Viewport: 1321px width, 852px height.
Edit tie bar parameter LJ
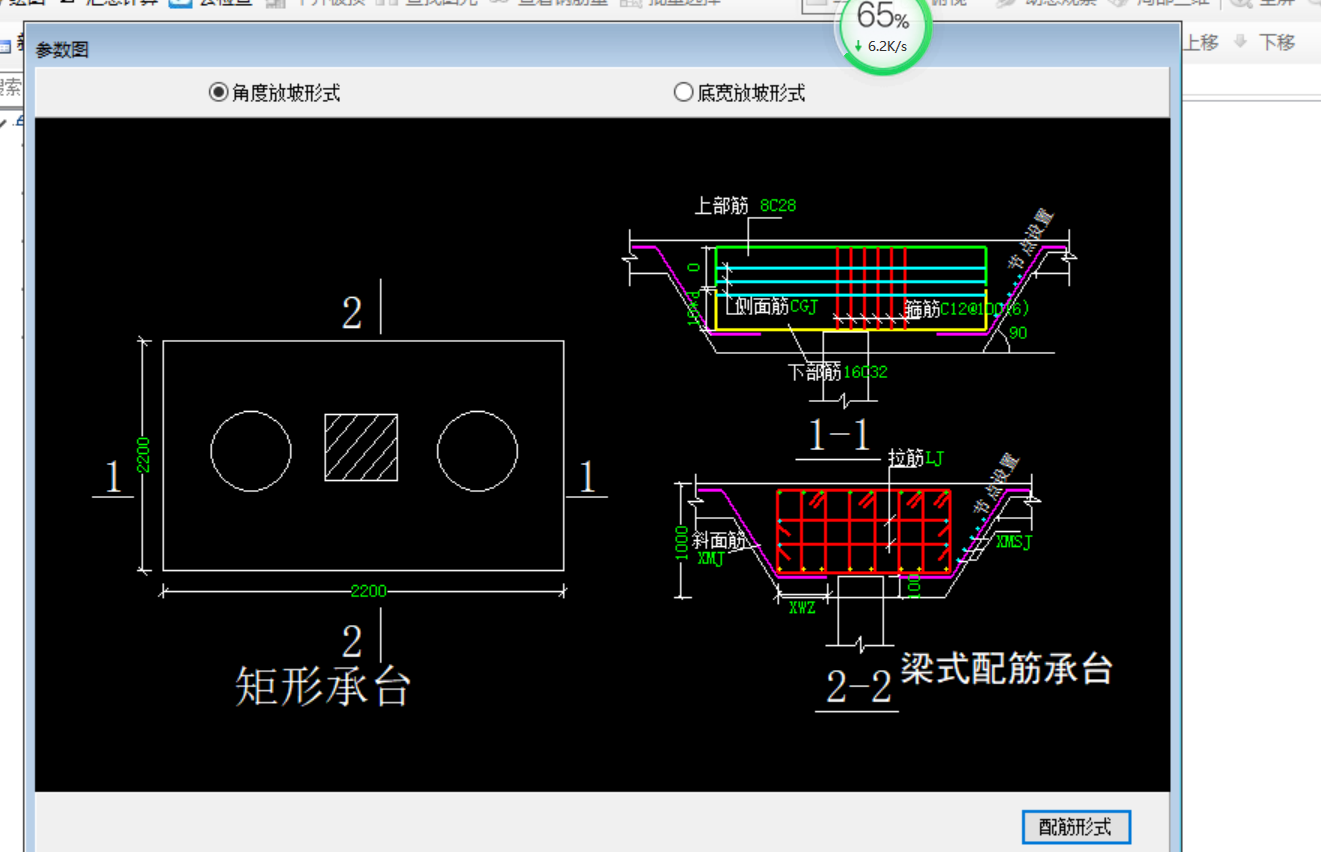934,458
